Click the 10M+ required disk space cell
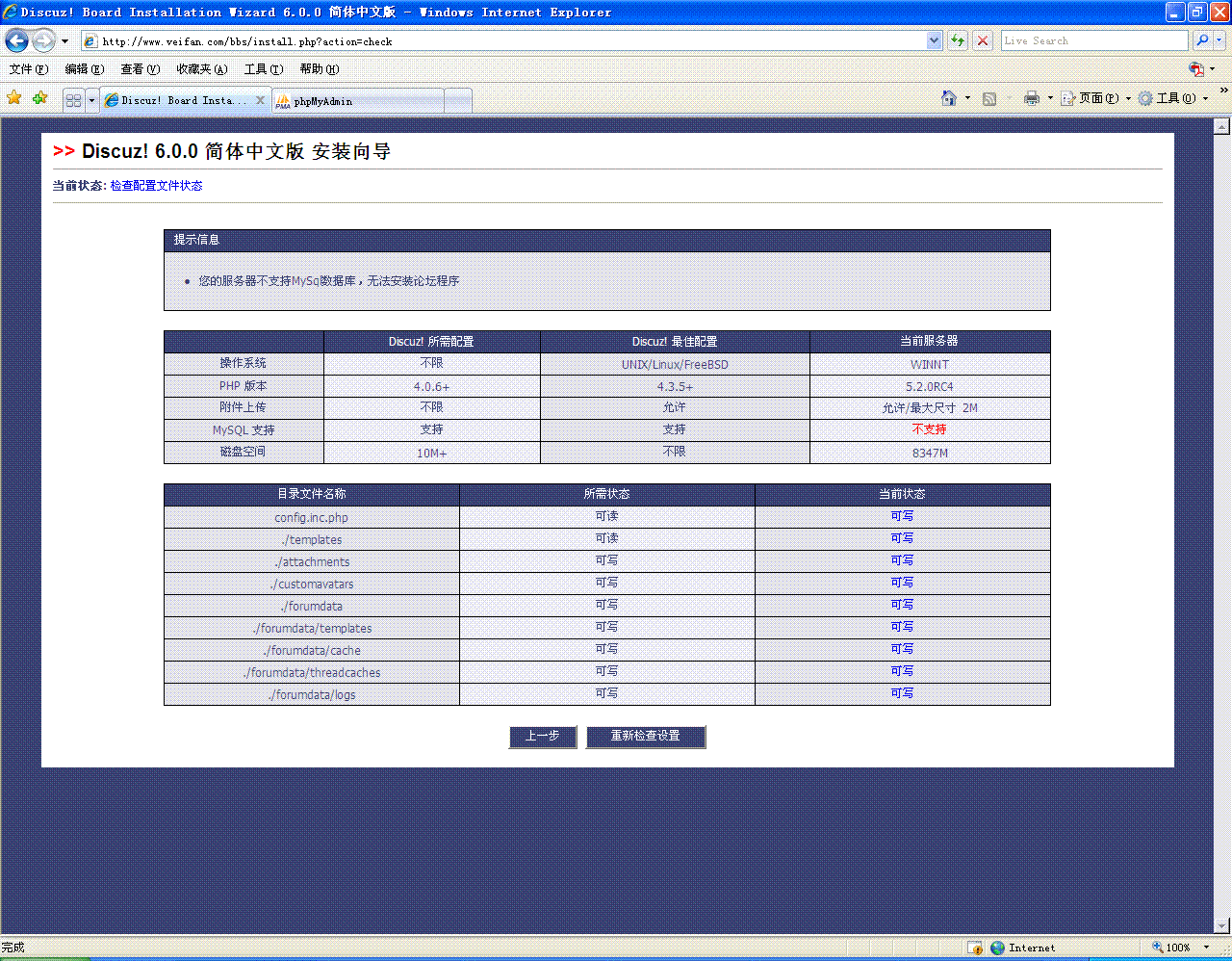 432,454
